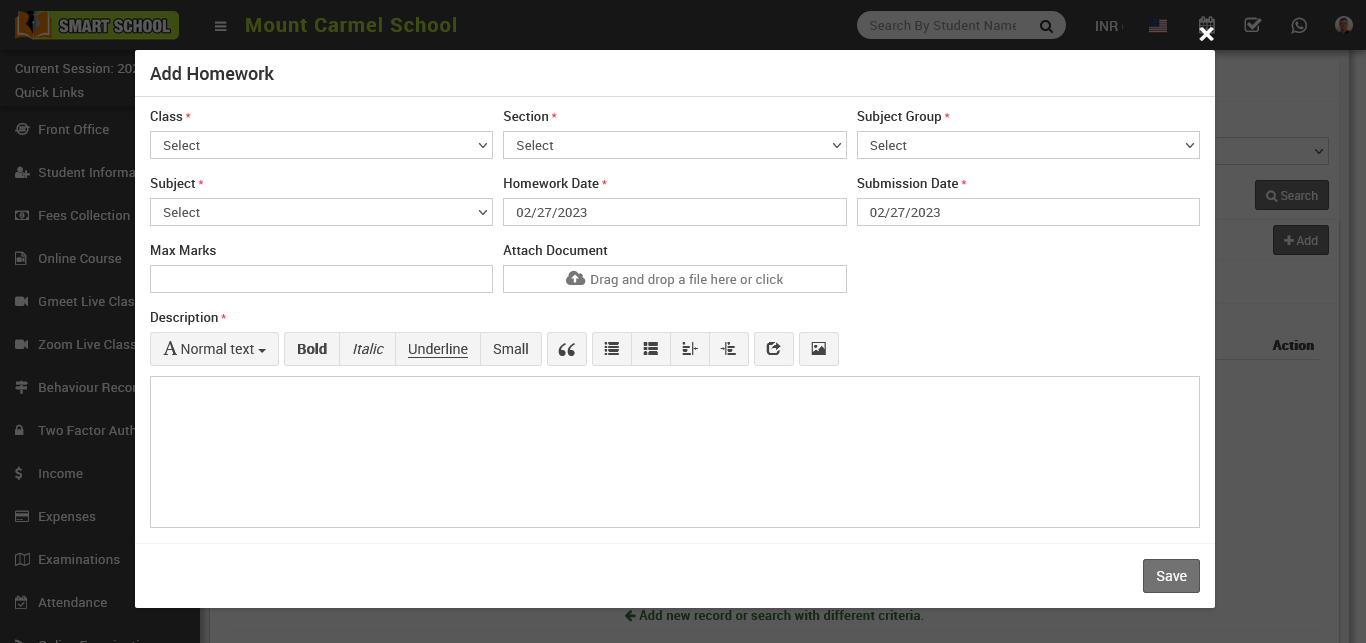Toggle Underline formatting

[x=437, y=349]
